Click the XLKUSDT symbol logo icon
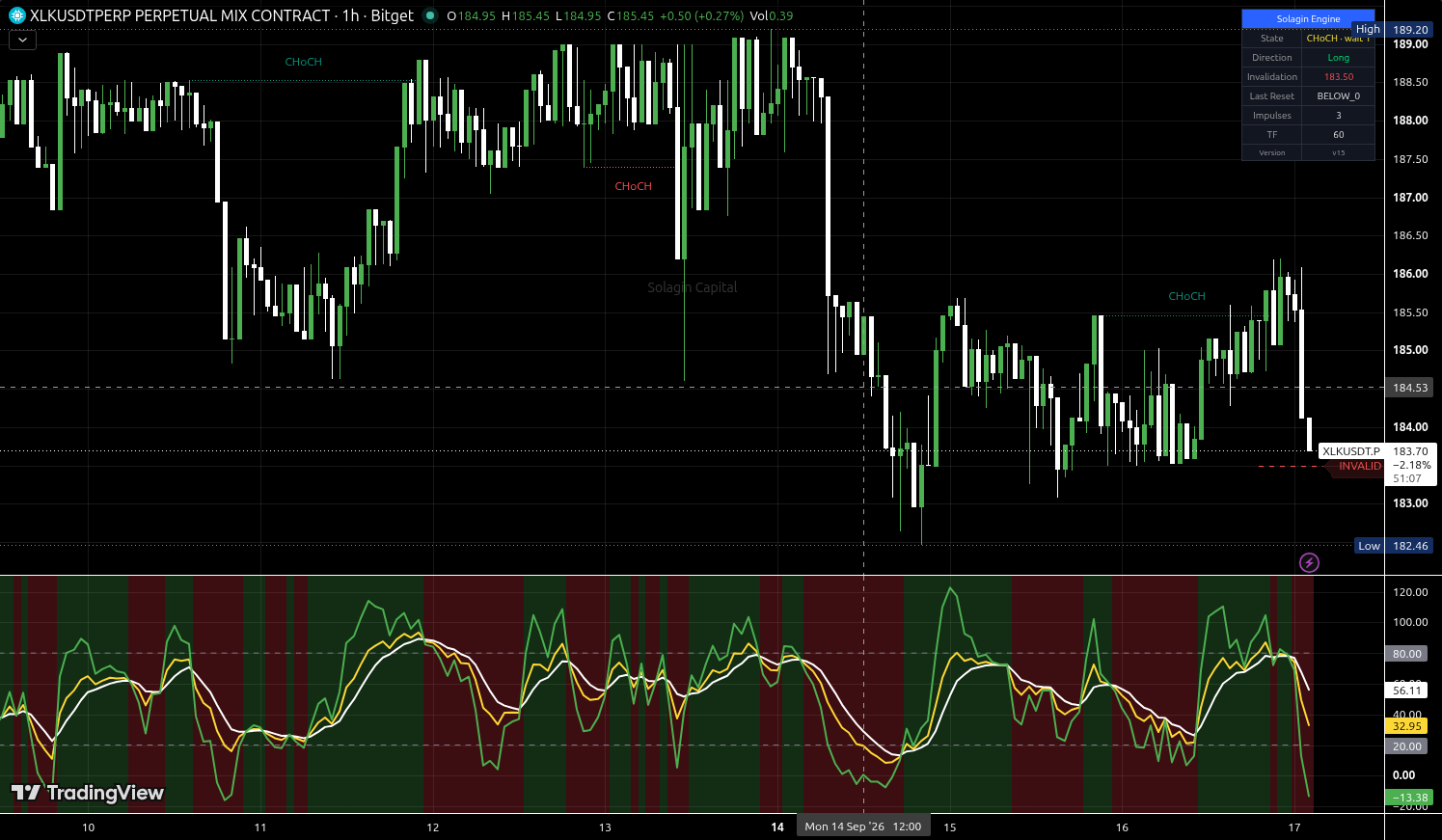 pos(17,15)
